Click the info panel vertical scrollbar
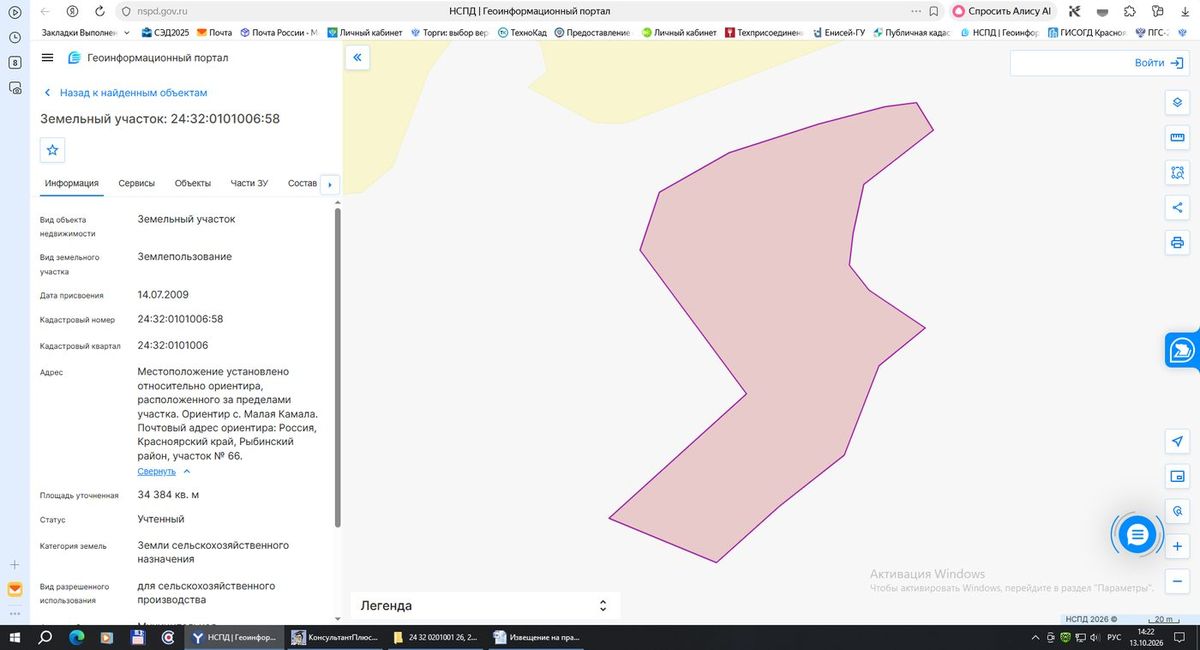 [x=338, y=367]
